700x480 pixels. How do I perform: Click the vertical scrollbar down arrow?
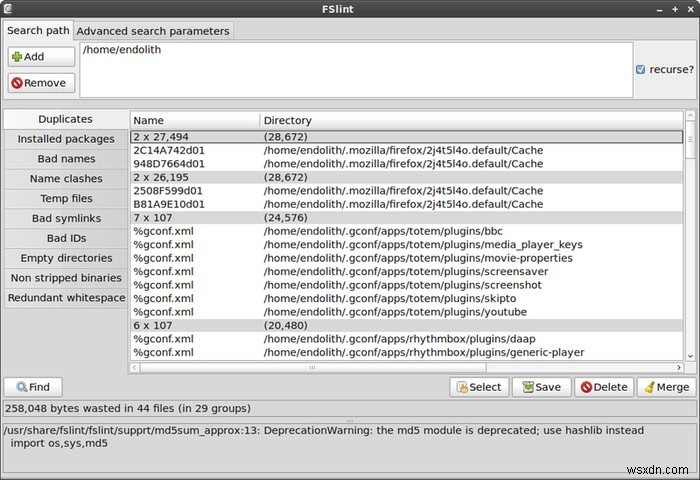click(690, 356)
